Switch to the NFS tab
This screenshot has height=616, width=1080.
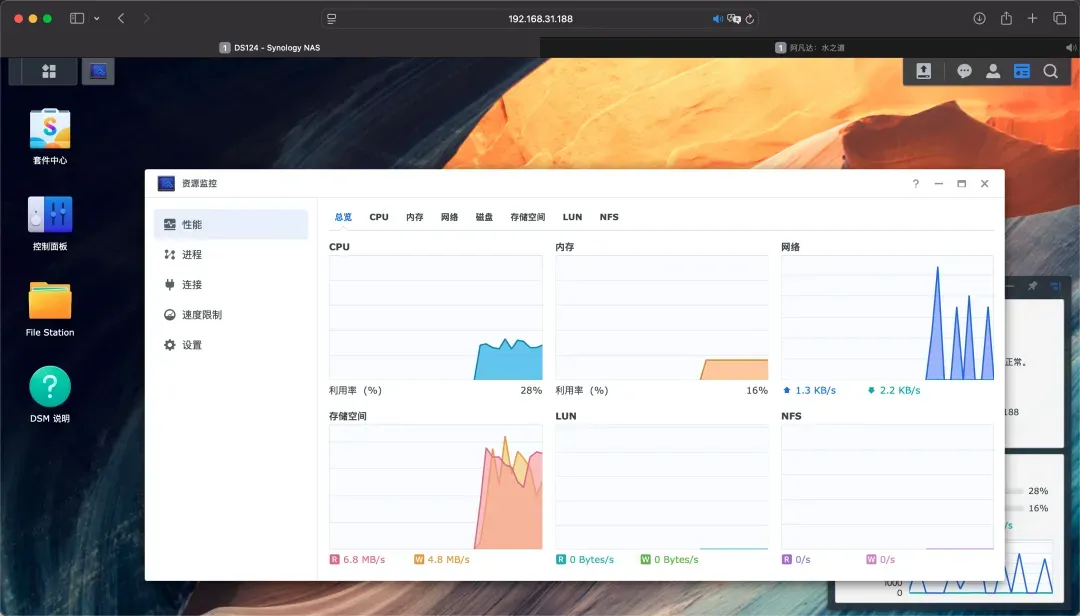click(x=609, y=217)
